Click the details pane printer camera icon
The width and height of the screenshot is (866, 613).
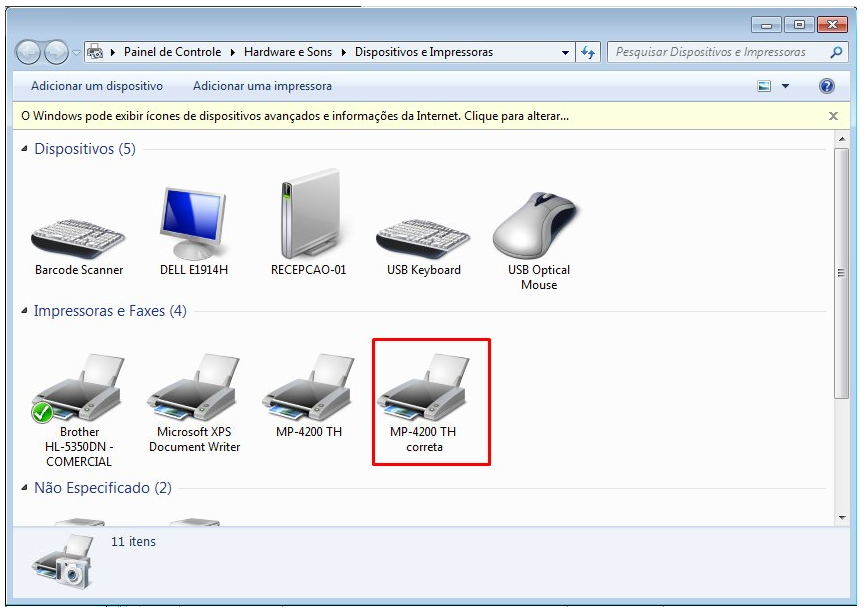tap(62, 562)
